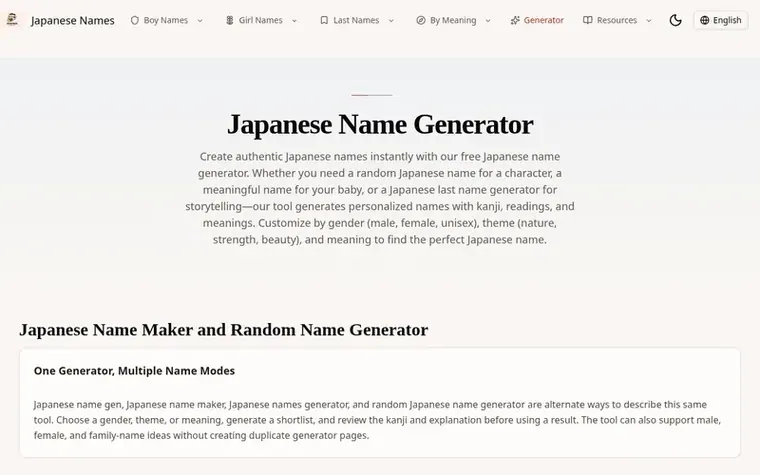The image size is (760, 475).
Task: Click the globe icon in language selector
Action: [705, 20]
